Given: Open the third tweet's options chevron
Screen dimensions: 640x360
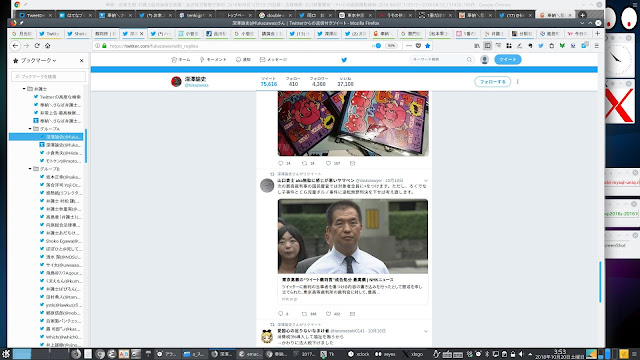Looking at the screenshot, I should tap(426, 331).
